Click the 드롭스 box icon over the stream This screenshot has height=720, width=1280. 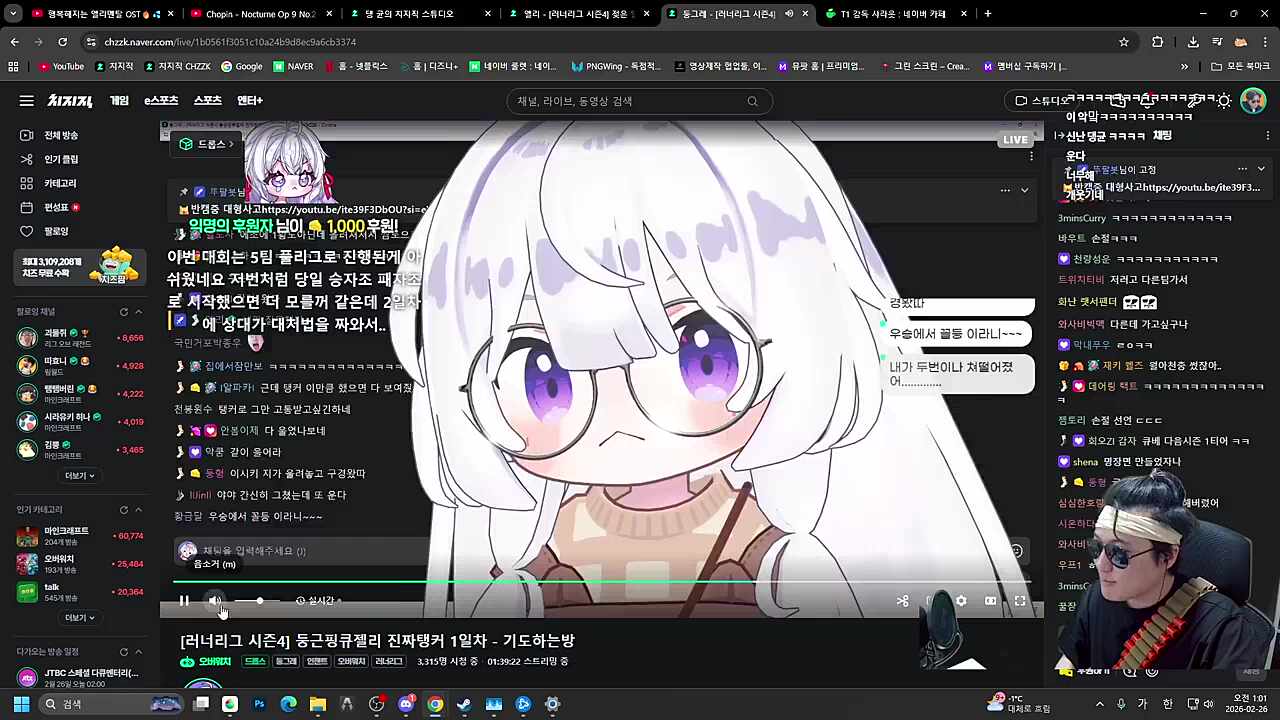pyautogui.click(x=186, y=143)
